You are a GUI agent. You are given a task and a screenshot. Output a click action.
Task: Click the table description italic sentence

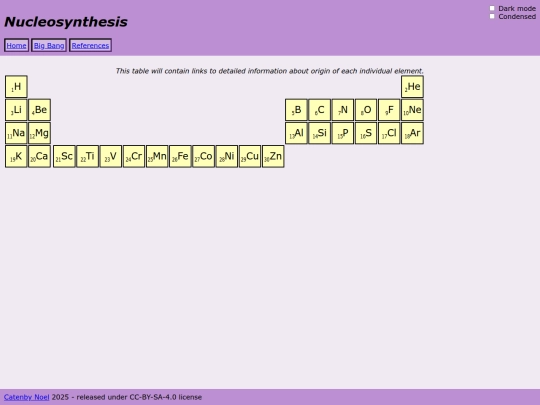pos(270,71)
